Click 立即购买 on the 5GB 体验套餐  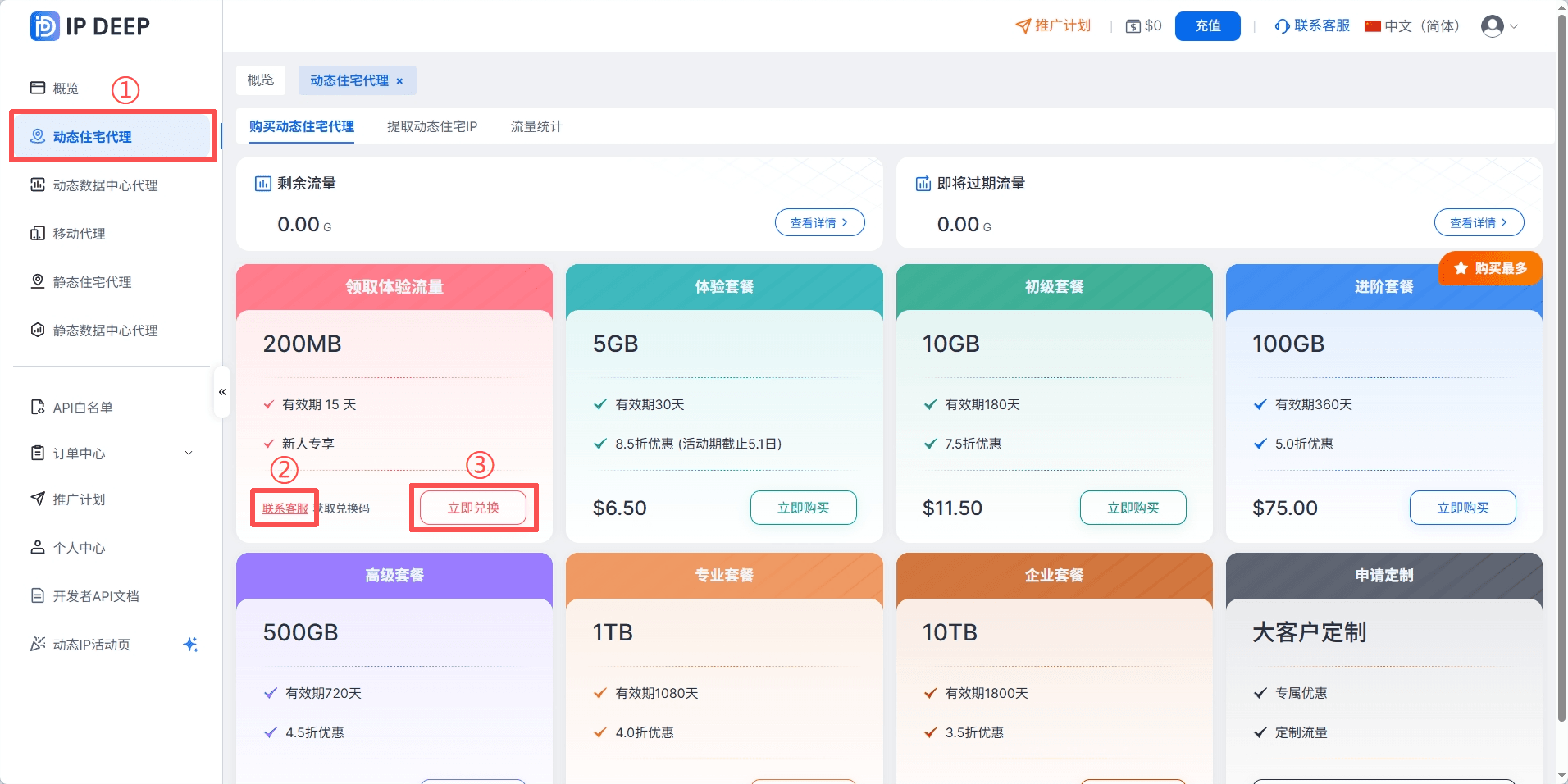click(x=803, y=508)
